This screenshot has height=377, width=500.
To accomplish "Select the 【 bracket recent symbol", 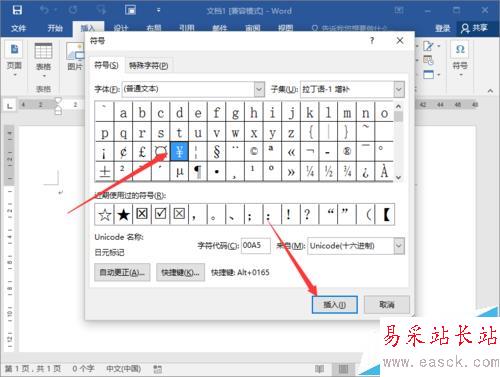I will (386, 214).
